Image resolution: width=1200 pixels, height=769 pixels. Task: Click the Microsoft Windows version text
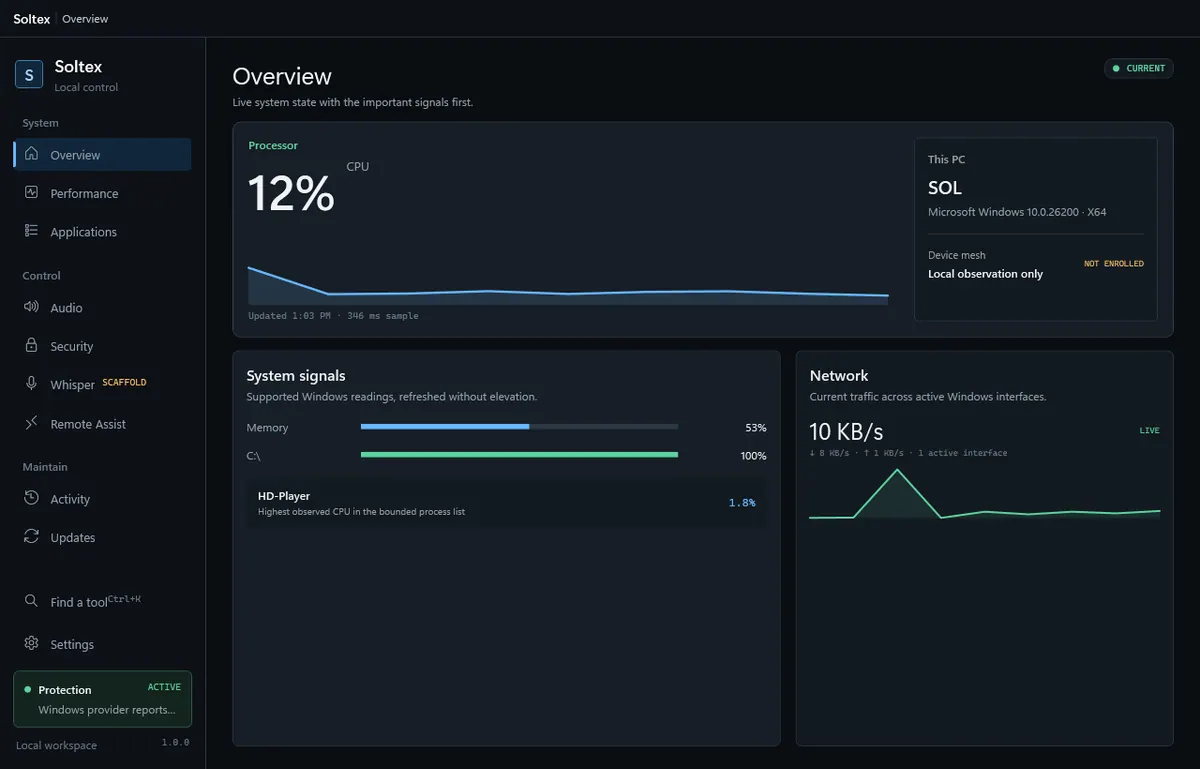coord(1017,212)
